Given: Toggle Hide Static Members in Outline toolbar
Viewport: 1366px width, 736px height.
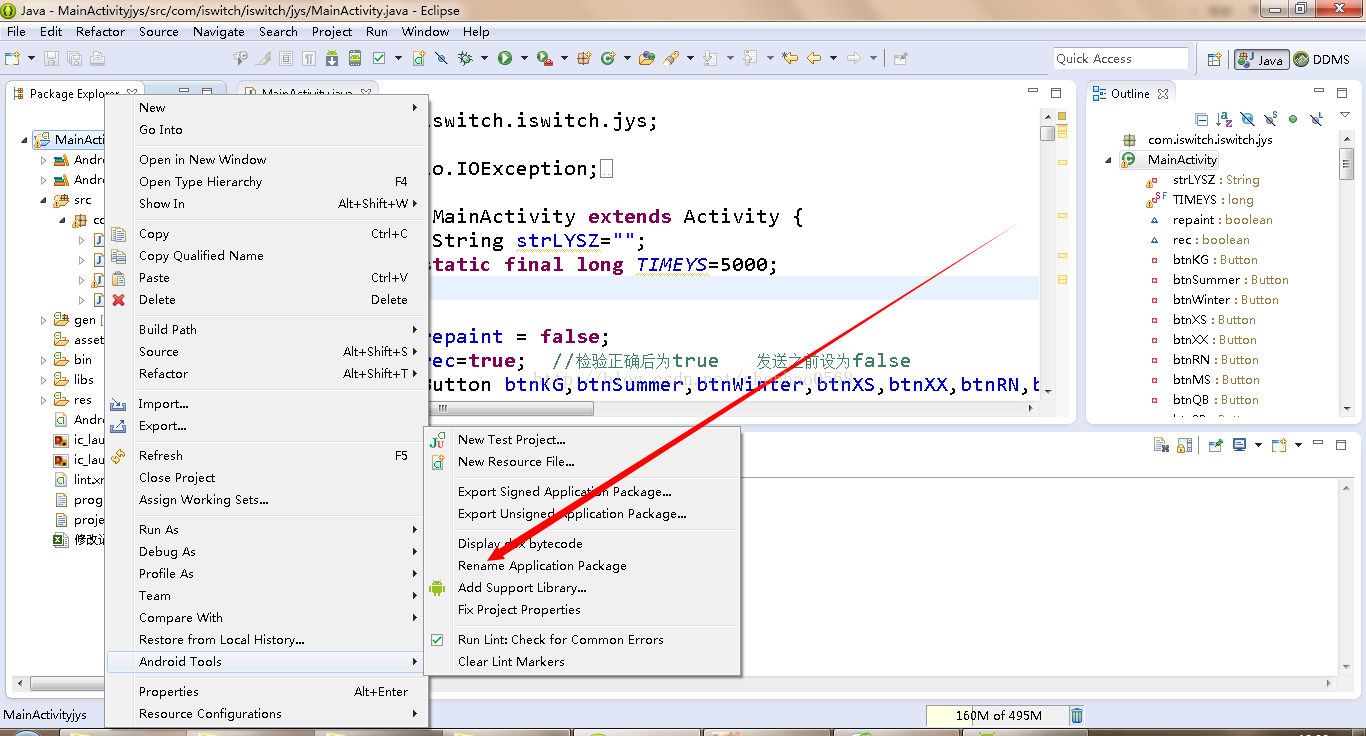Looking at the screenshot, I should 1270,119.
